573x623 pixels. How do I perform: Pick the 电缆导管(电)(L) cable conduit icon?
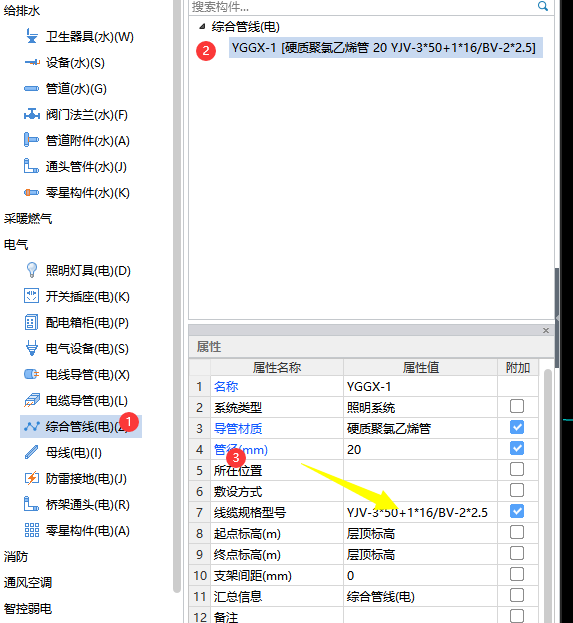pyautogui.click(x=32, y=400)
